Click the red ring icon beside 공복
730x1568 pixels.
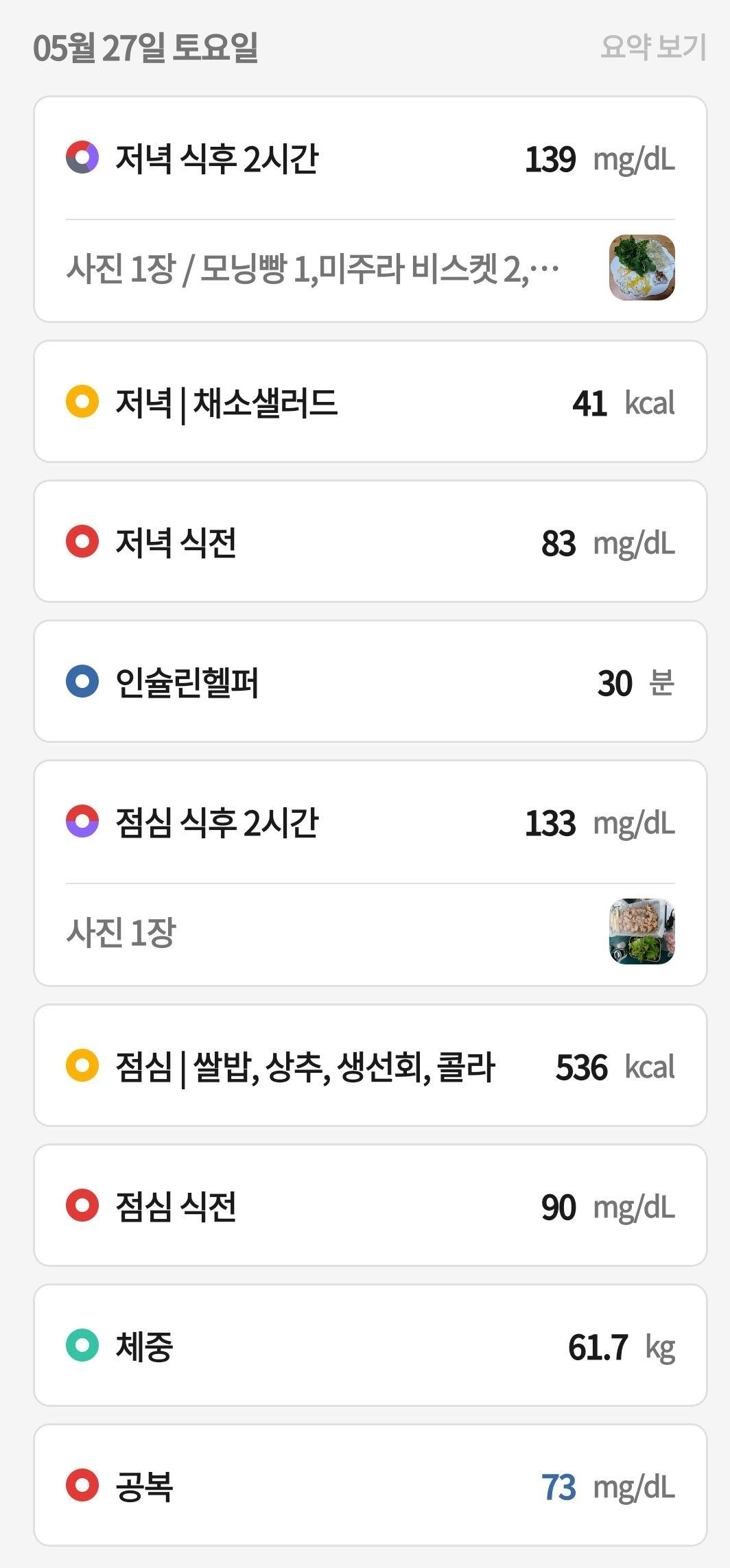pyautogui.click(x=82, y=1486)
